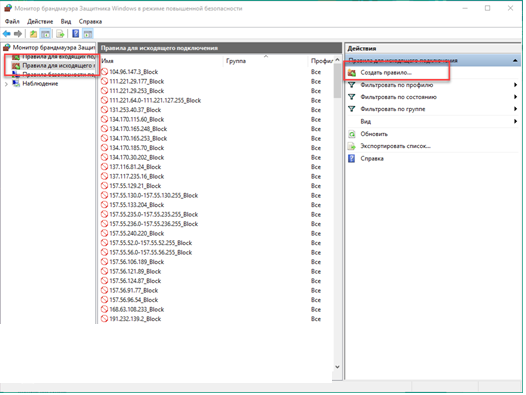Click the block icon of rule 104.96.147.3_Block

click(104, 72)
